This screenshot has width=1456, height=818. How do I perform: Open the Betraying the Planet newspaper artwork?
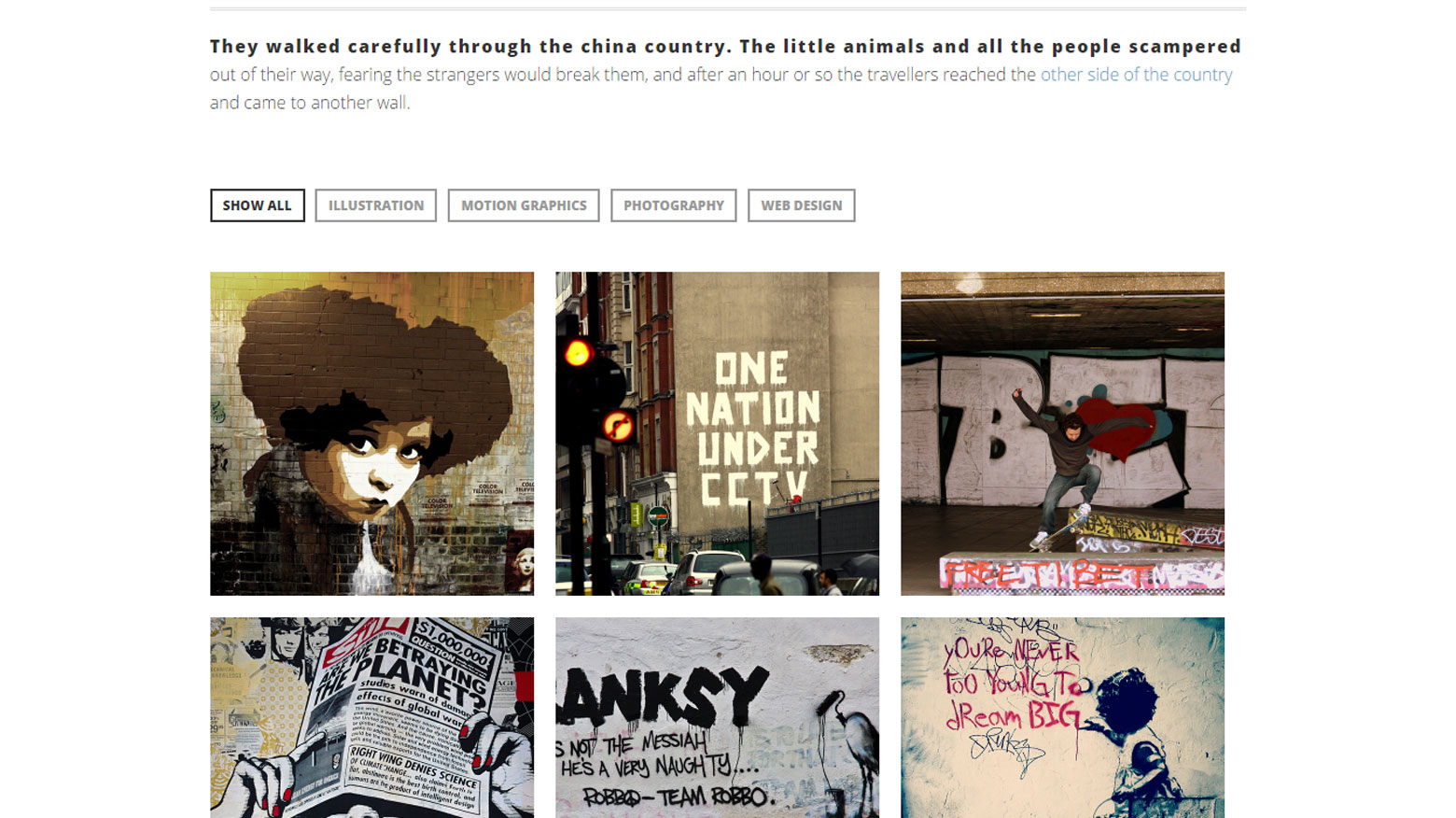(371, 717)
